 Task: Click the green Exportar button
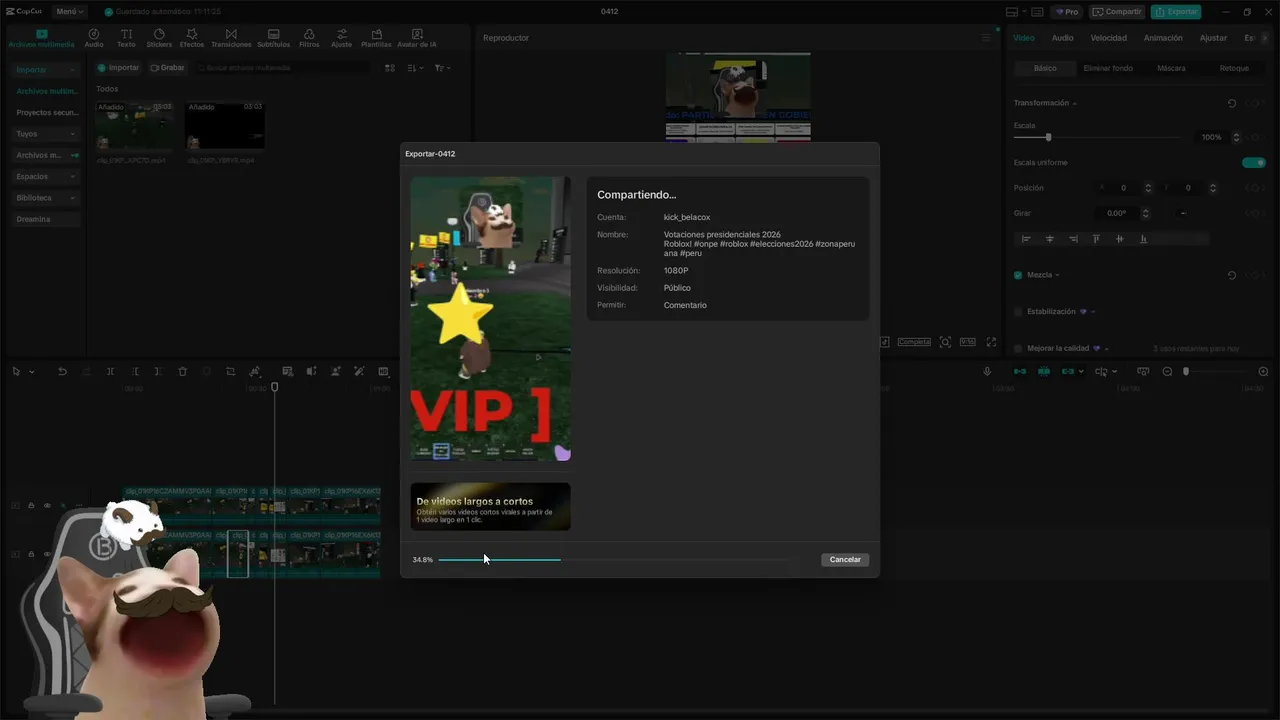tap(1176, 12)
